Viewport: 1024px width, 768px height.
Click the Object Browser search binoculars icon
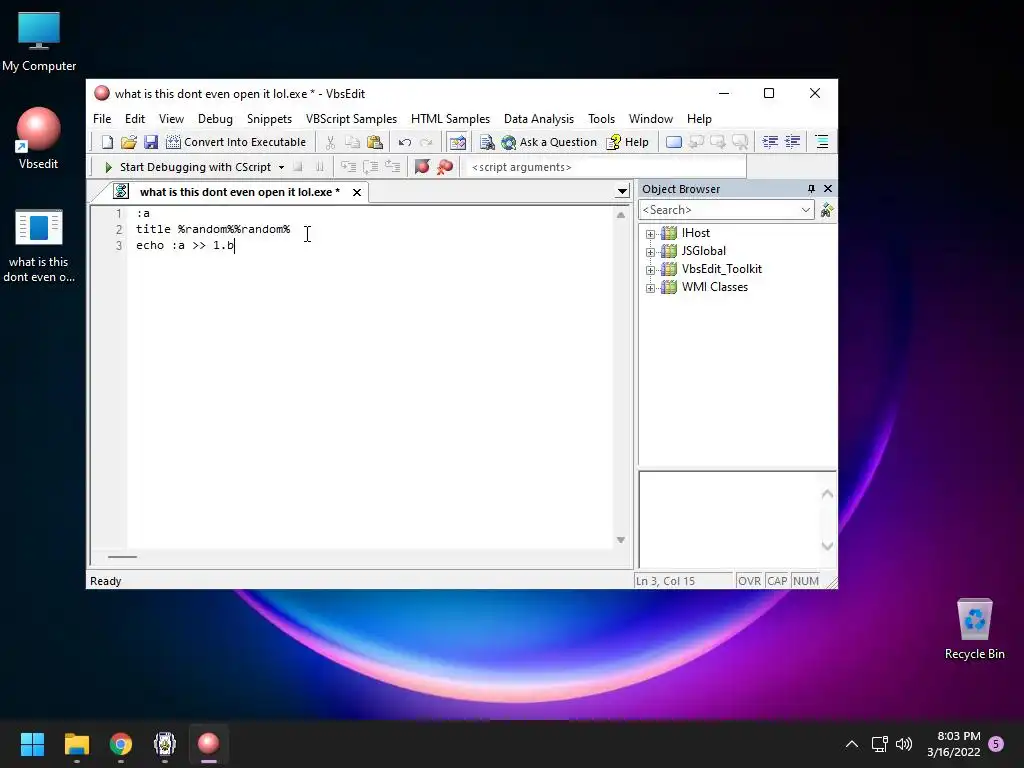pos(827,210)
